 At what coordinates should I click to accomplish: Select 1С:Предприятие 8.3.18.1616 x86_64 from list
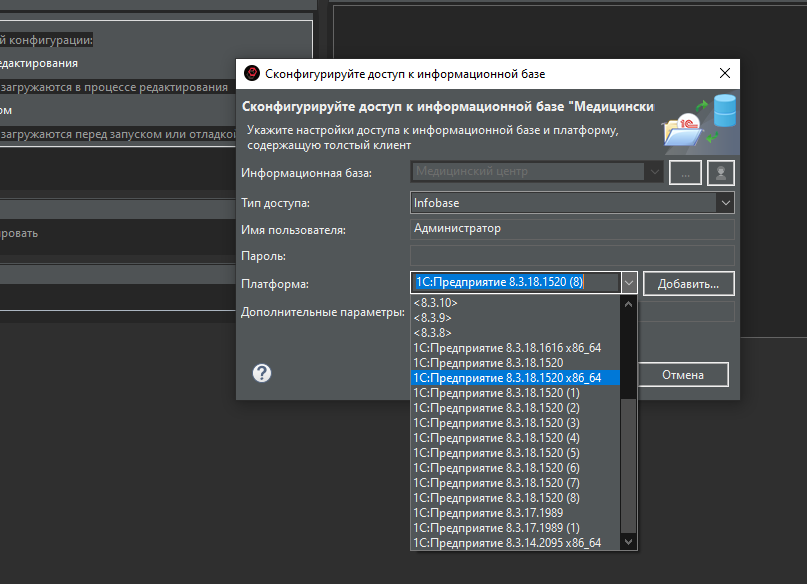tap(500, 347)
